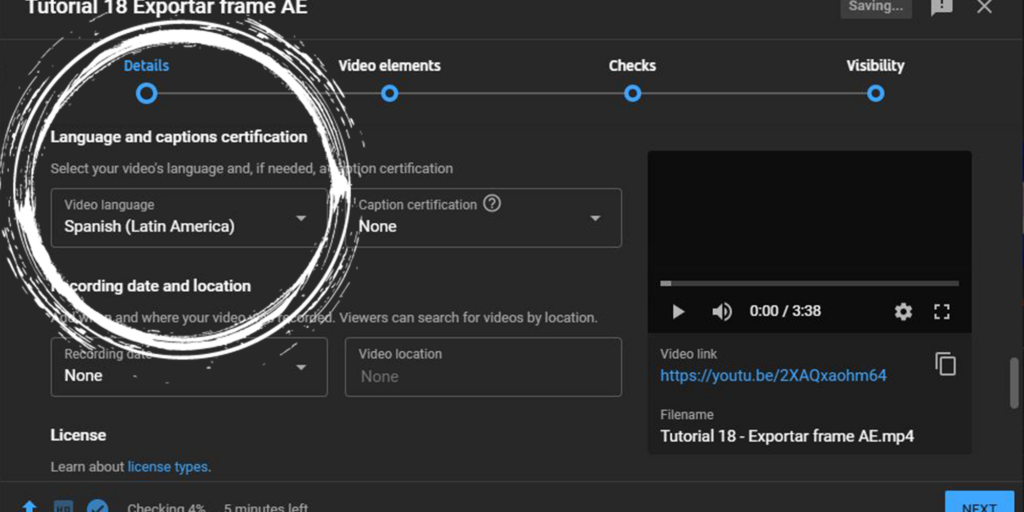1024x512 pixels.
Task: Click the filename Tutorial 18 - Exportar frame AE.mp4
Action: 787,436
